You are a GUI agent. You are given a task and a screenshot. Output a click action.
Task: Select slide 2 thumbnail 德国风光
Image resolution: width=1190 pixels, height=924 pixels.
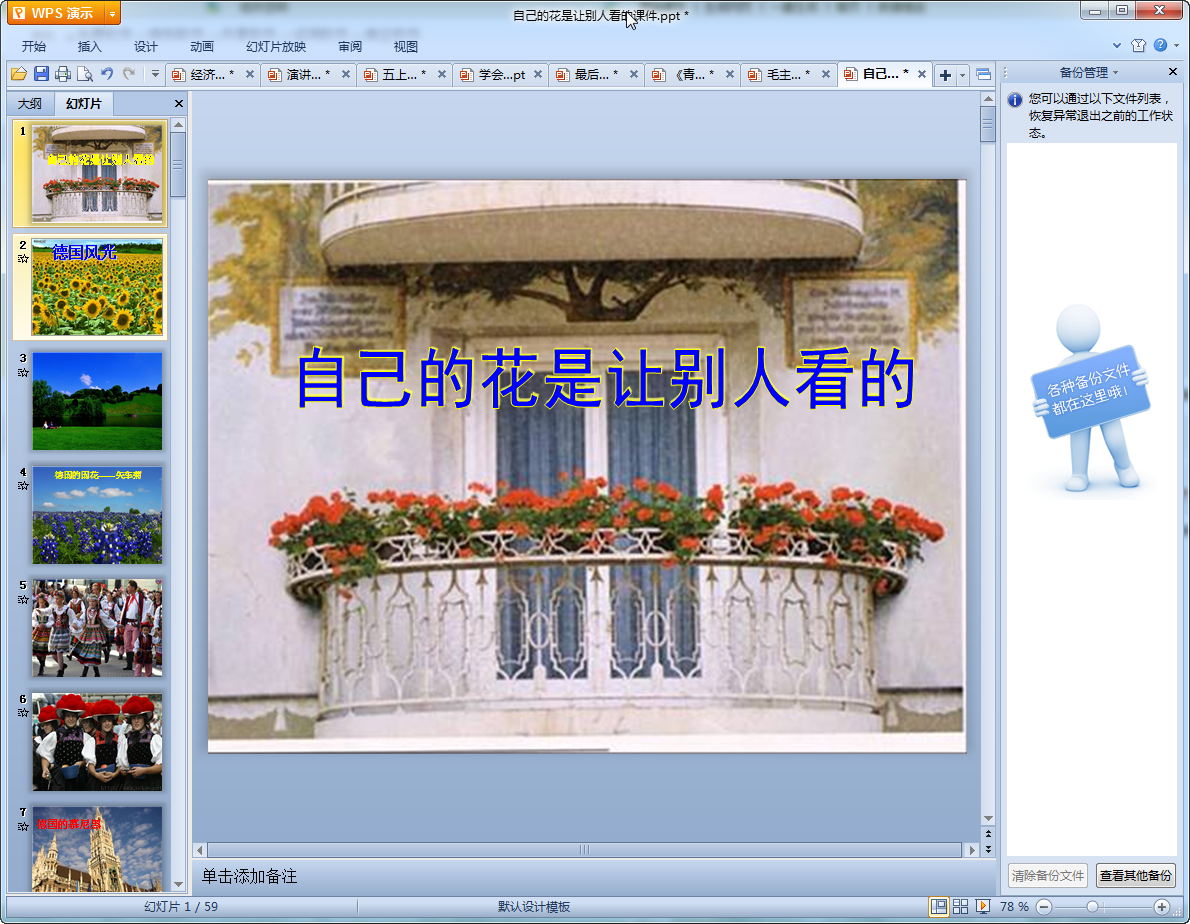pos(97,288)
